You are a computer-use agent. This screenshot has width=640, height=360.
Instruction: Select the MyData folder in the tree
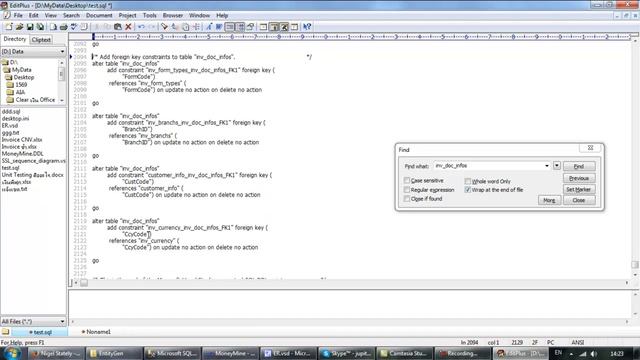21,70
